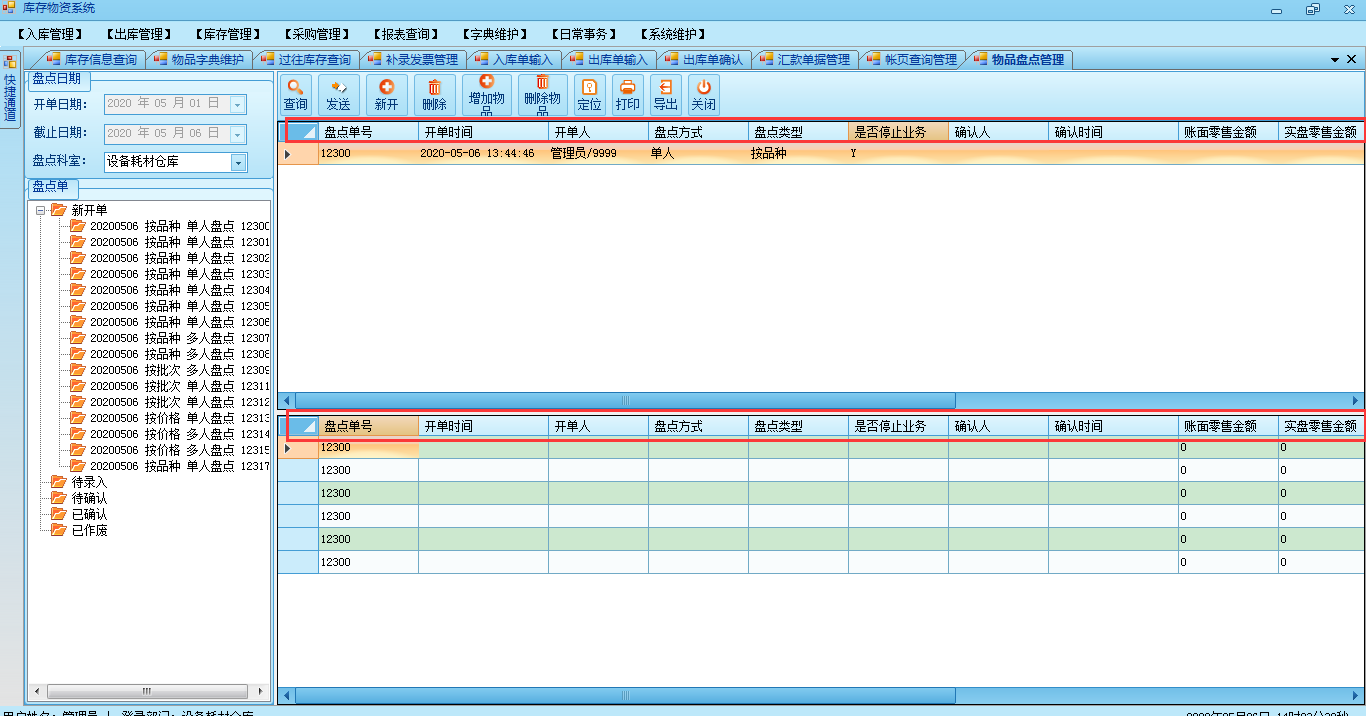The image size is (1366, 716).
Task: Select the 已确认 tree node
Action: point(89,514)
